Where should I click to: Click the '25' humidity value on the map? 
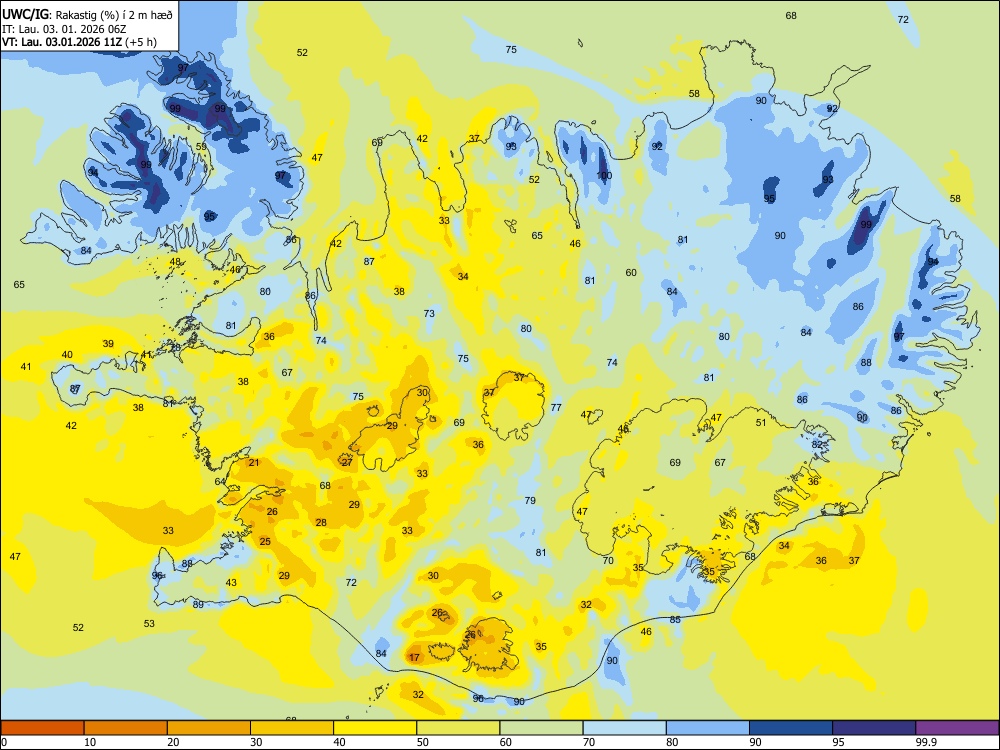tap(265, 541)
